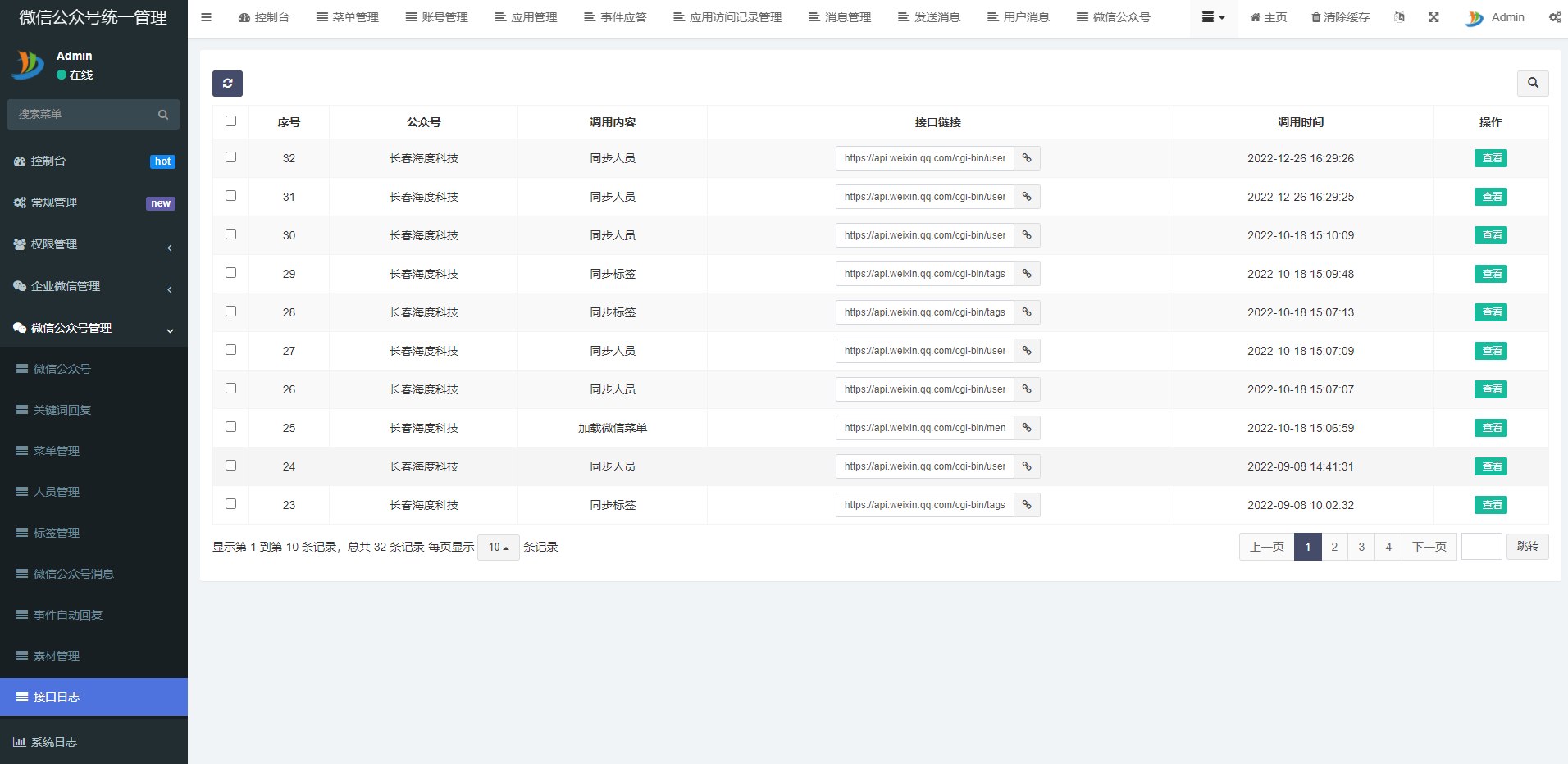Open the settings gears icon at top right
This screenshot has height=764, width=1568.
(x=1554, y=17)
